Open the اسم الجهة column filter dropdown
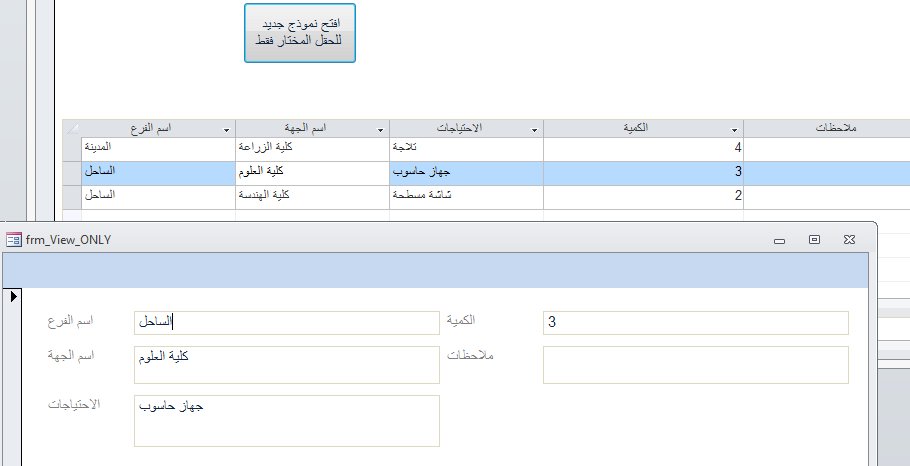 [x=381, y=130]
